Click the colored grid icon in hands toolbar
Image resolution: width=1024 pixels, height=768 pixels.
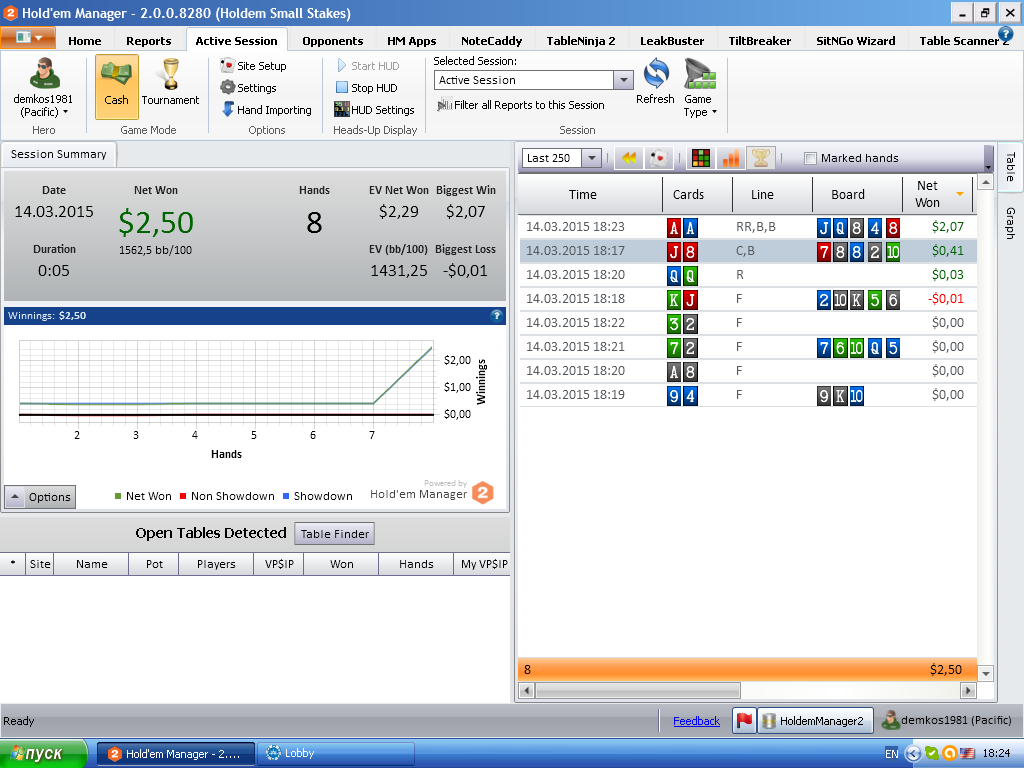701,158
